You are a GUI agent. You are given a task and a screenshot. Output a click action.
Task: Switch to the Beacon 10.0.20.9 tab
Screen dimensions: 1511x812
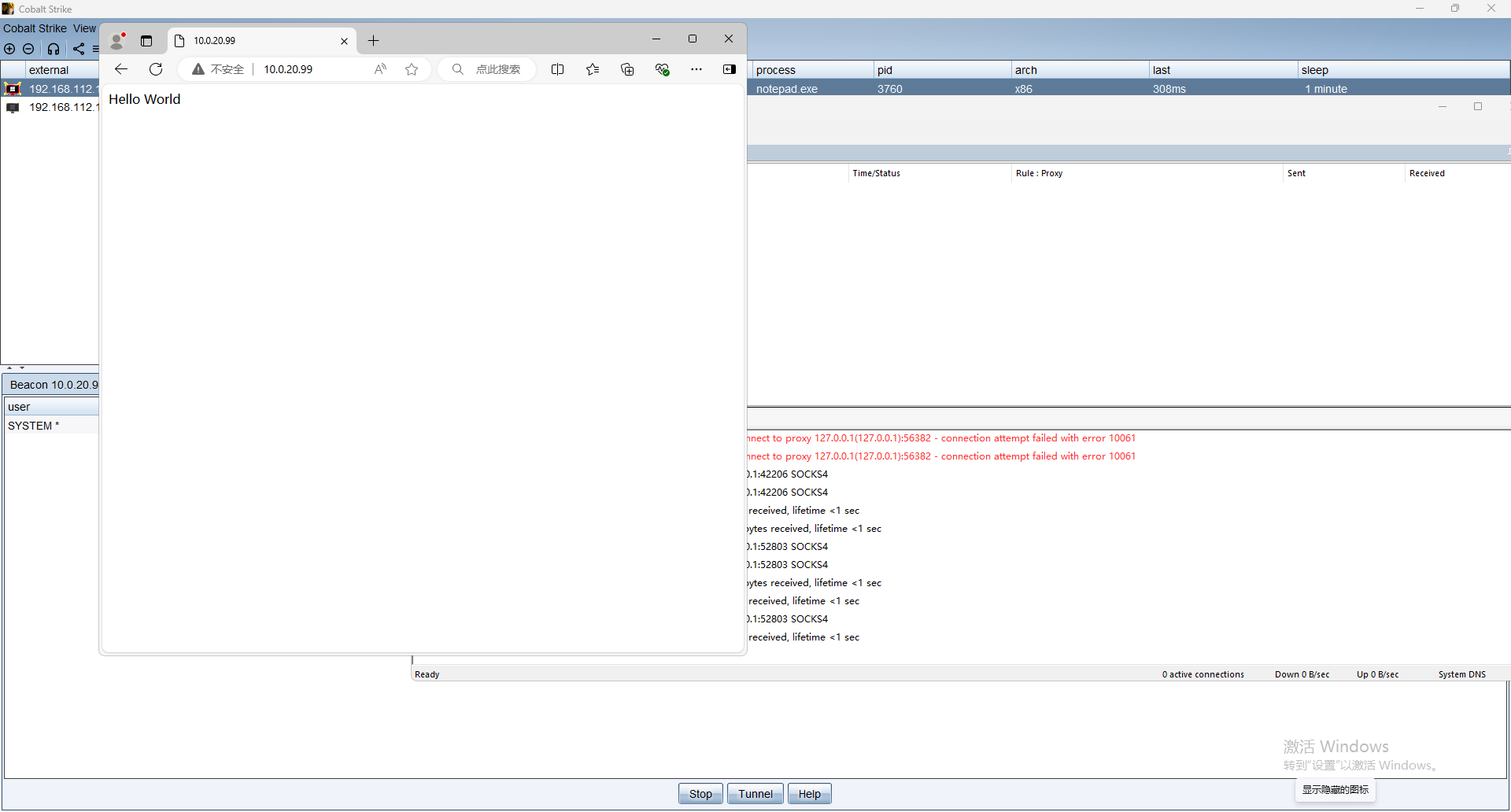pos(52,385)
